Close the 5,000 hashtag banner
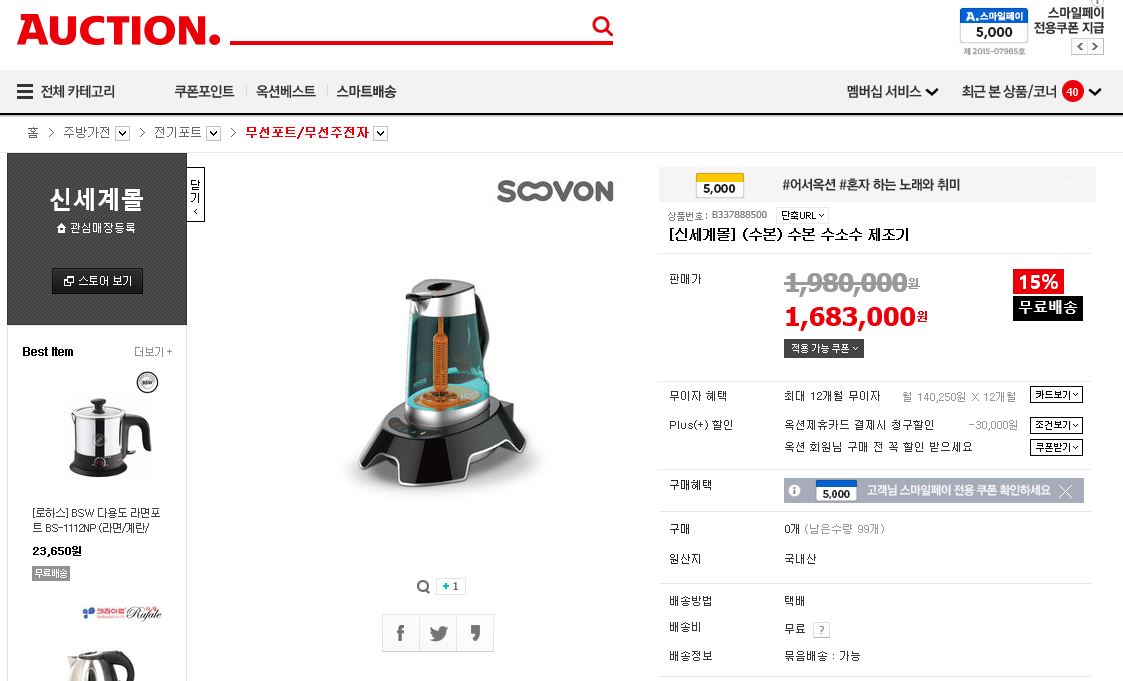Image resolution: width=1123 pixels, height=681 pixels. (x=1069, y=185)
